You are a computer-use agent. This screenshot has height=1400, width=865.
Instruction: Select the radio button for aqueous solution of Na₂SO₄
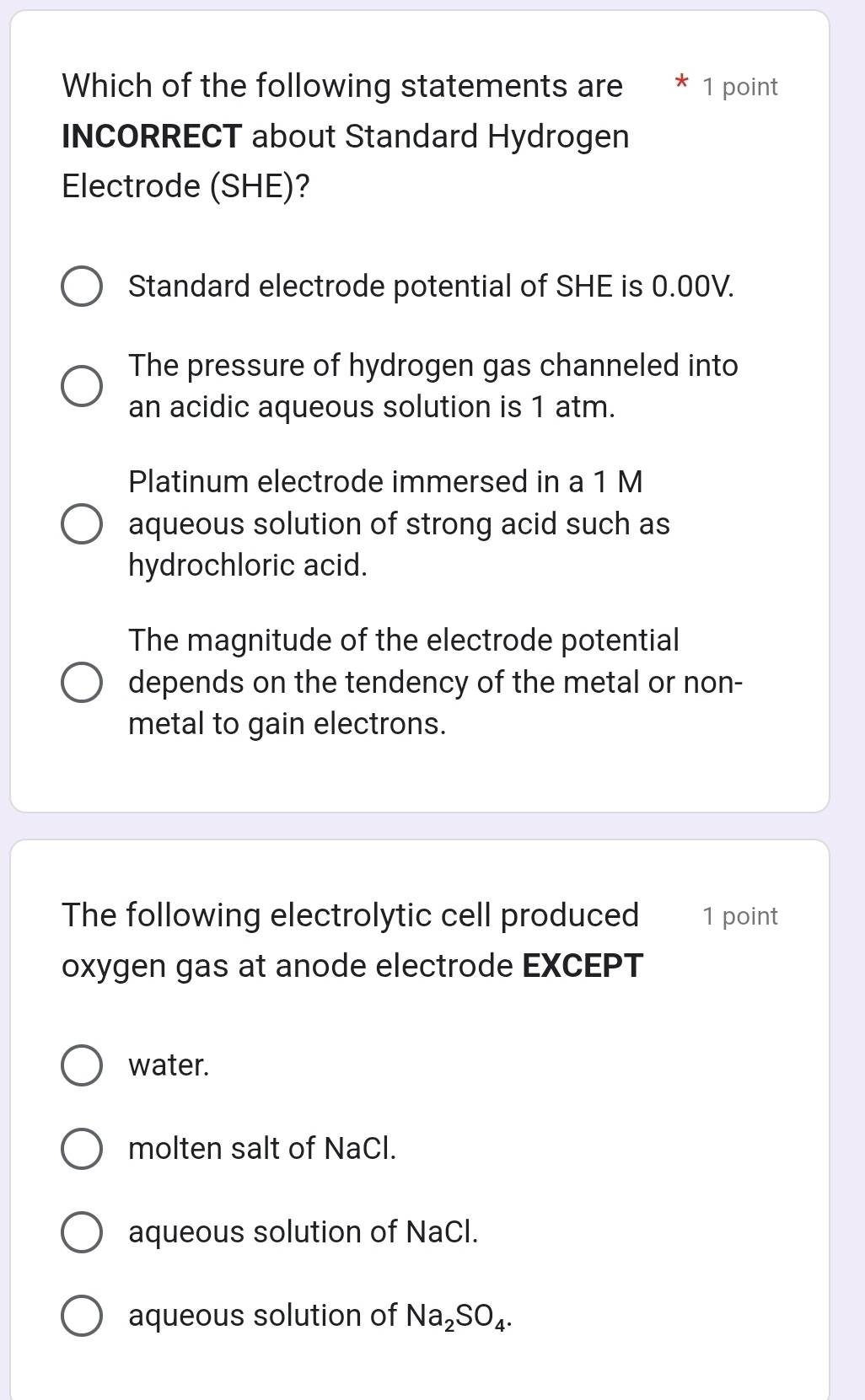[x=83, y=1316]
